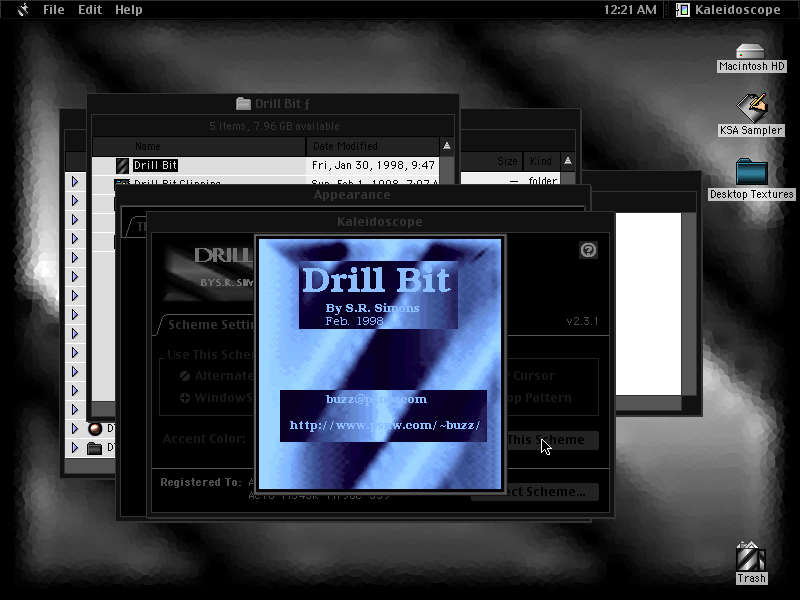
Task: Click the question mark help icon in Kaleidoscope
Action: [588, 250]
